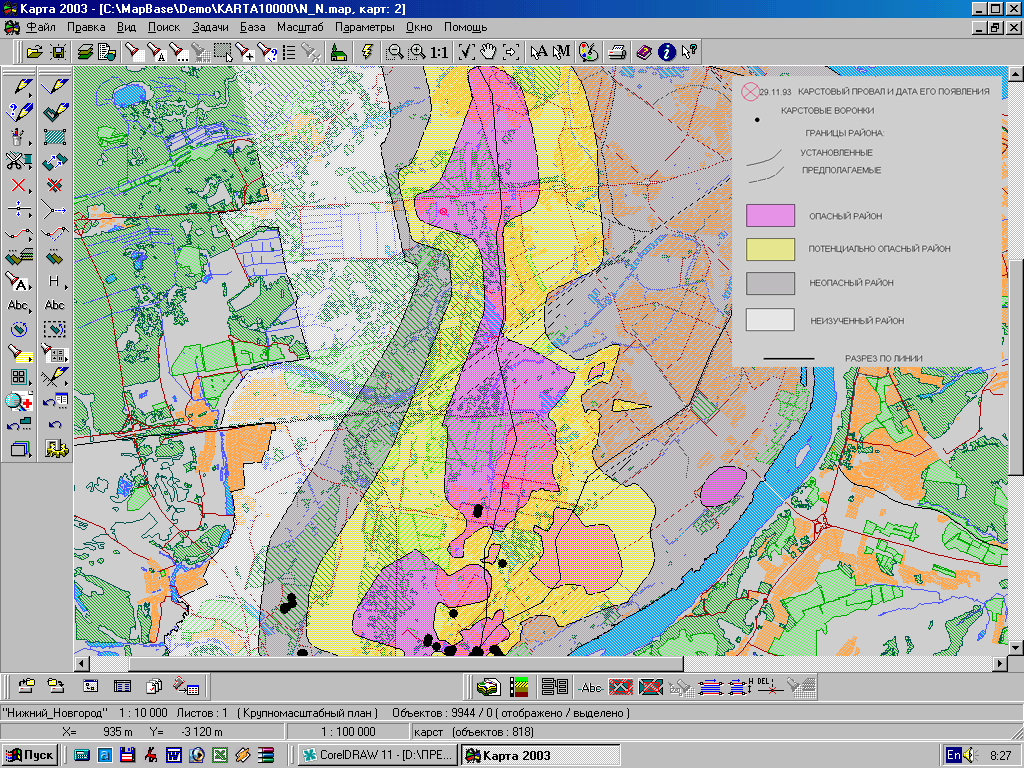Open the color palette icon

pyautogui.click(x=588, y=51)
